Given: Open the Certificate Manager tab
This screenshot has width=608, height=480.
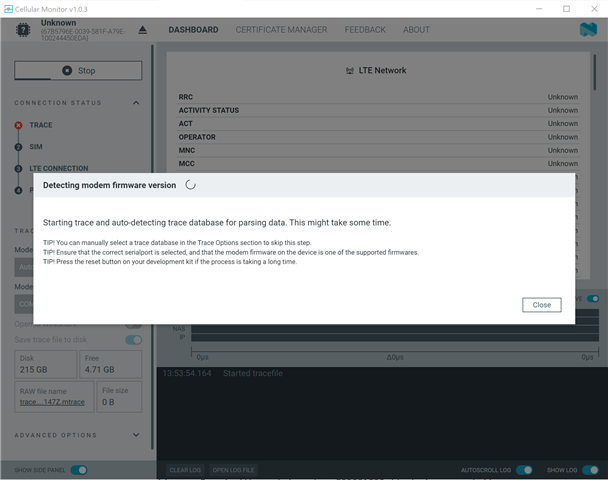Looking at the screenshot, I should pos(281,30).
